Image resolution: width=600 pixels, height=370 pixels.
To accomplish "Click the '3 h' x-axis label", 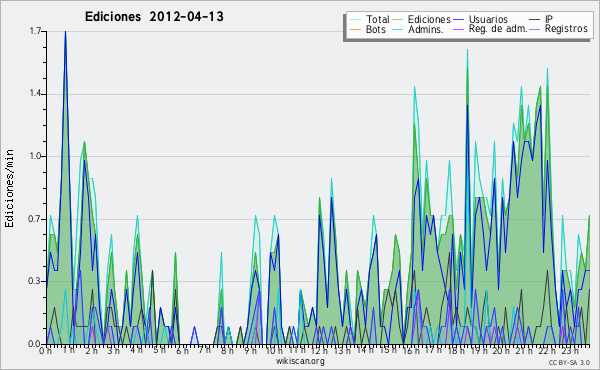I will point(114,351).
